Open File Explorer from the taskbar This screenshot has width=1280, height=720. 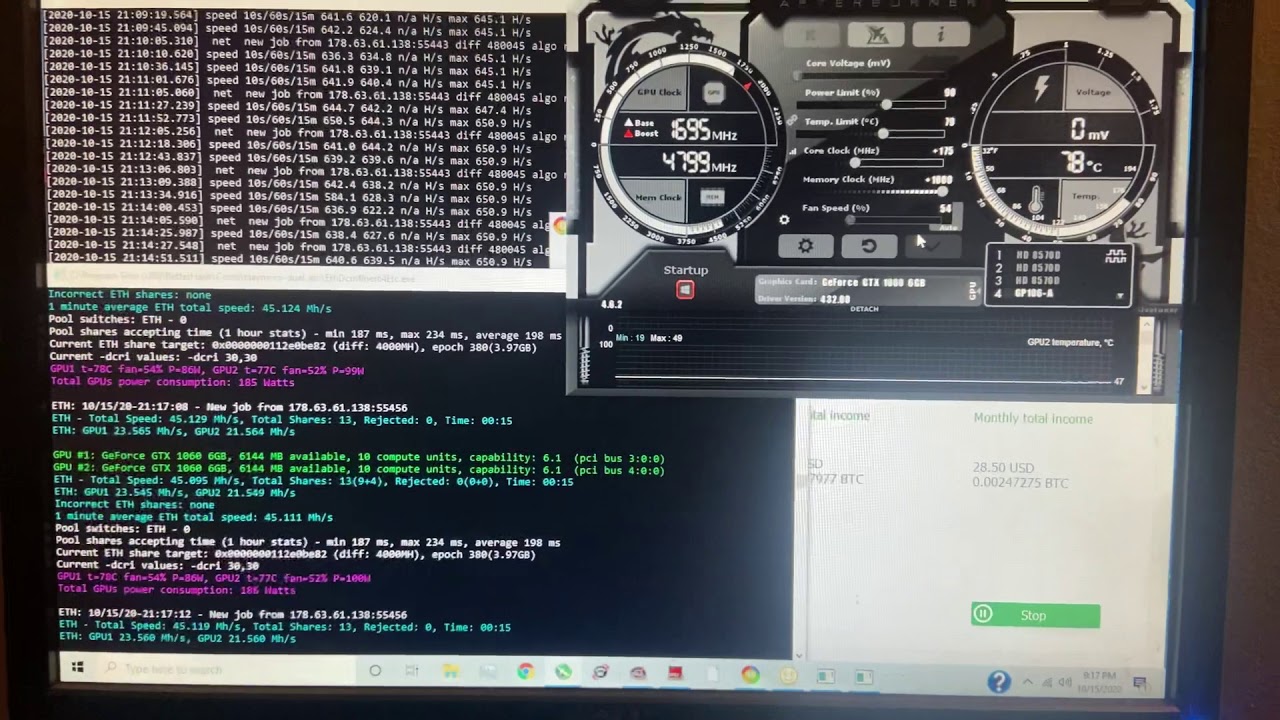450,672
